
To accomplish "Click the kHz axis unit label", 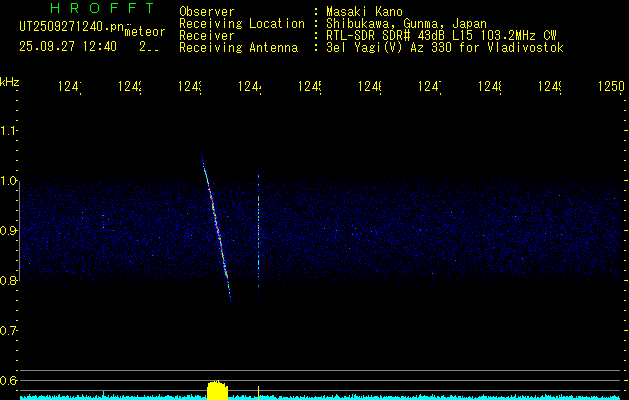I will coord(10,81).
